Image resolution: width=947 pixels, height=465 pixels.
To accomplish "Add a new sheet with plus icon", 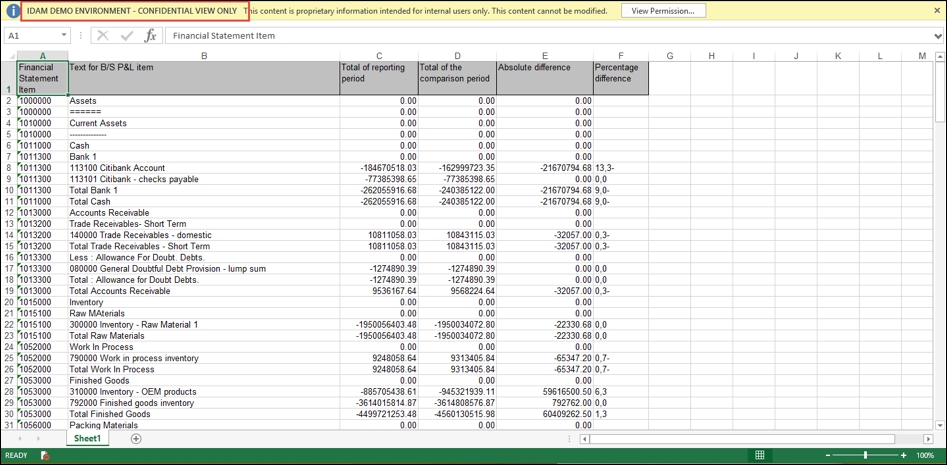I will pyautogui.click(x=136, y=439).
